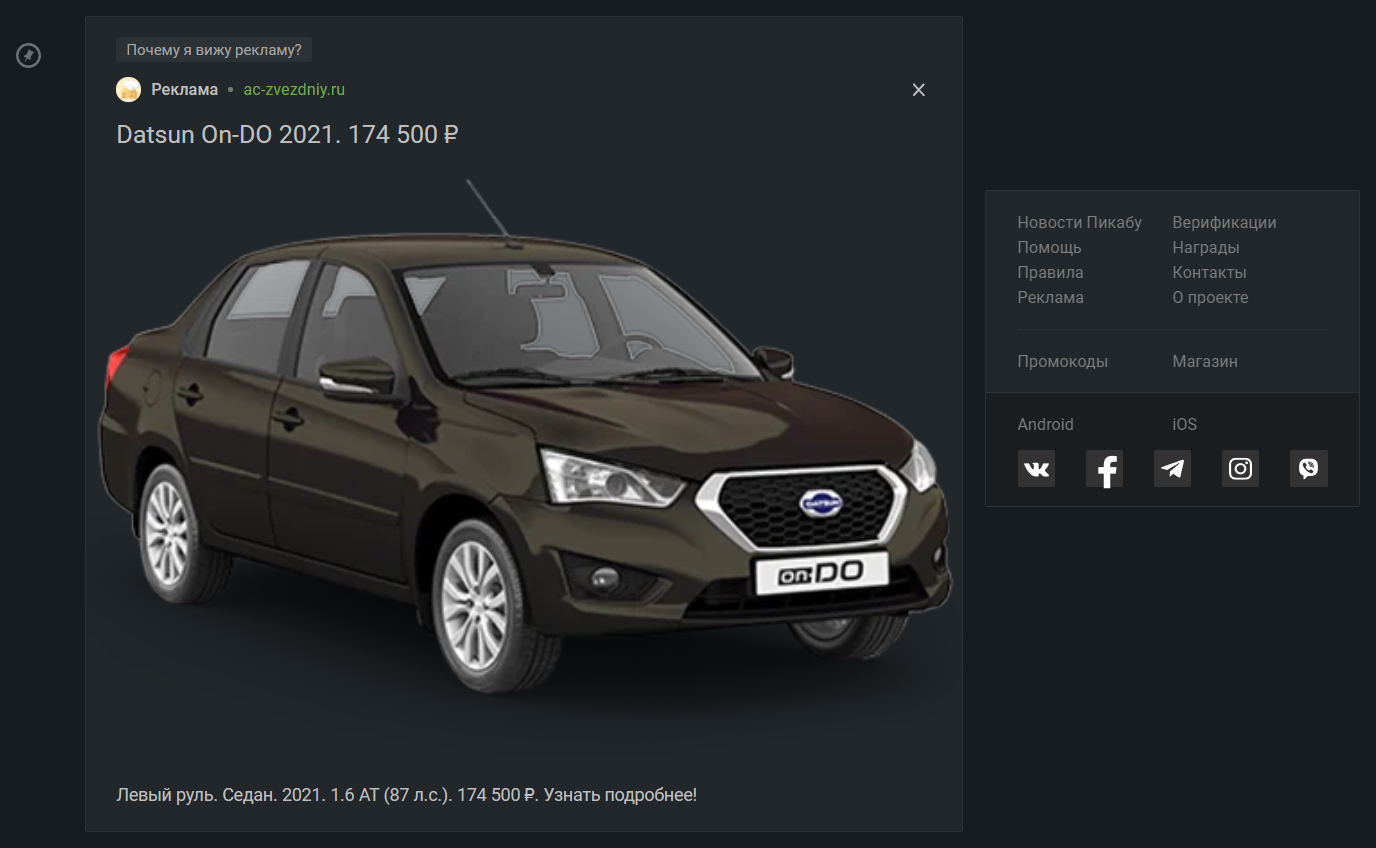Open the ac-zvezdniy.ru advertiser link
The image size is (1376, 848).
pos(294,90)
